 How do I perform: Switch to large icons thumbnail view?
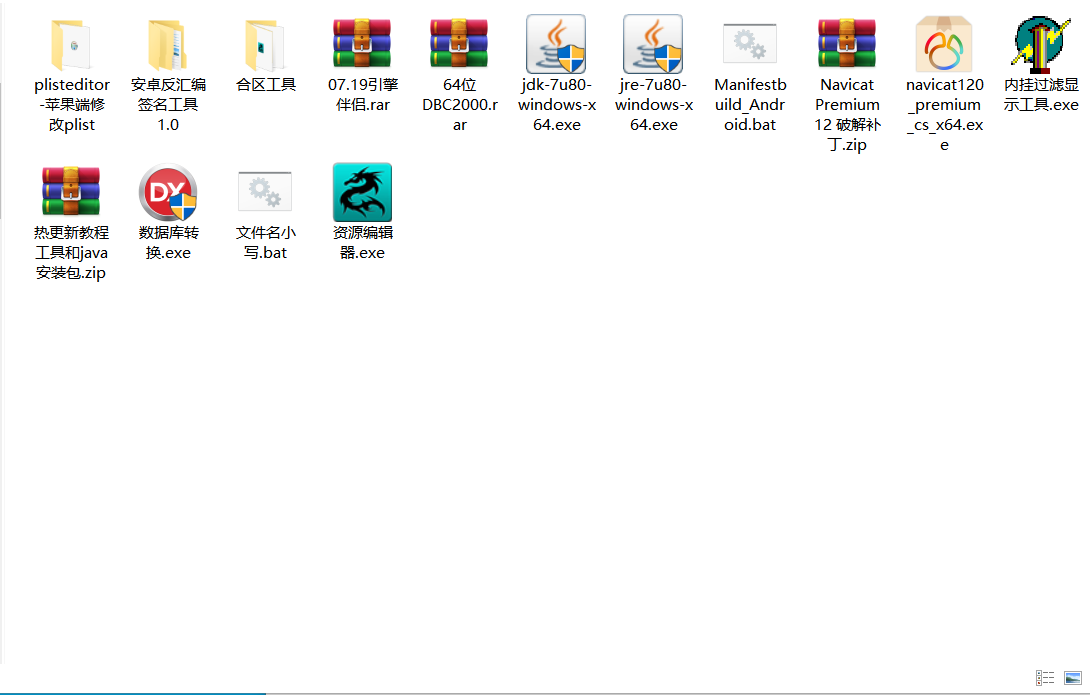coord(1073,678)
